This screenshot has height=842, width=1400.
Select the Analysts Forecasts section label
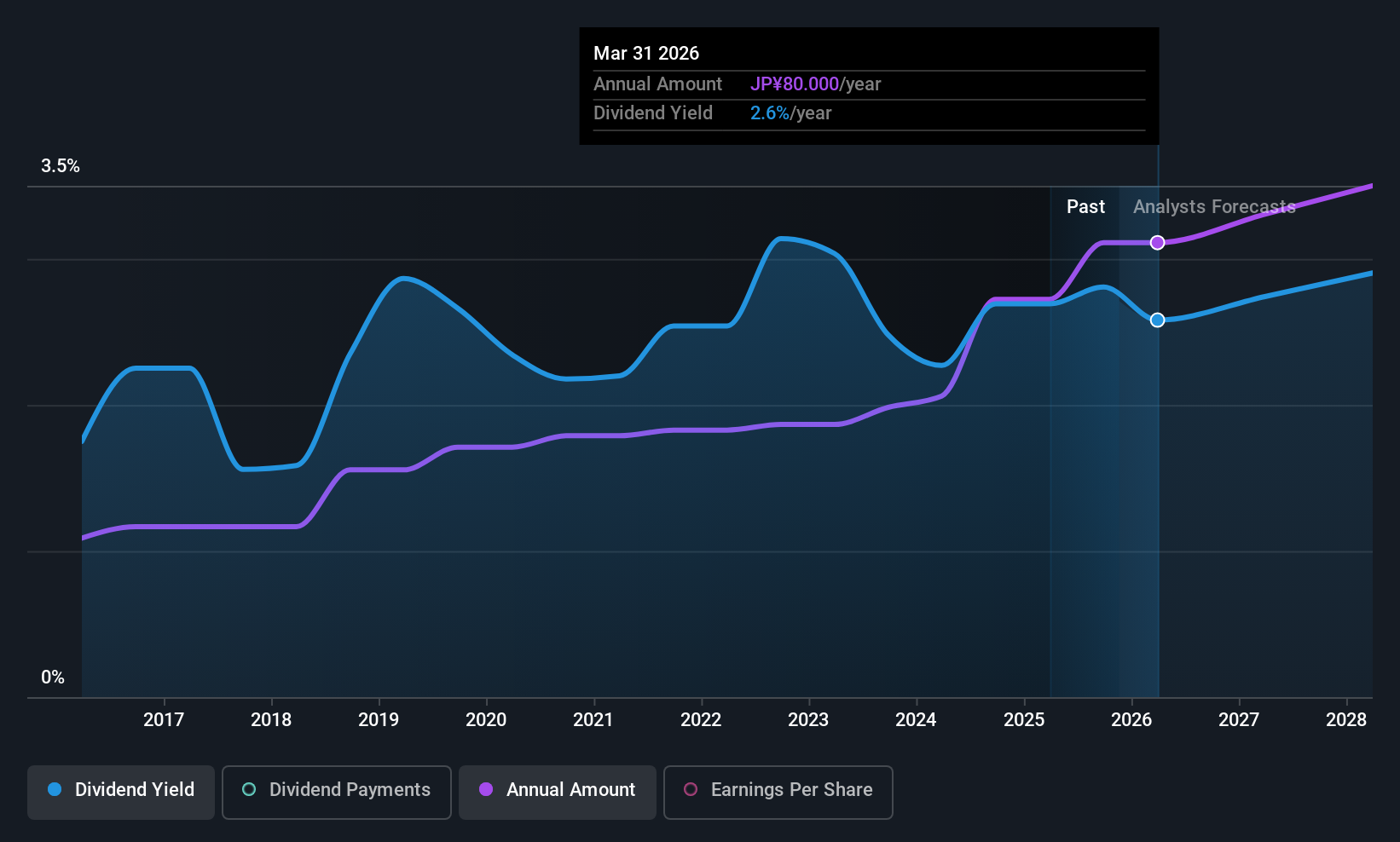pos(1214,206)
